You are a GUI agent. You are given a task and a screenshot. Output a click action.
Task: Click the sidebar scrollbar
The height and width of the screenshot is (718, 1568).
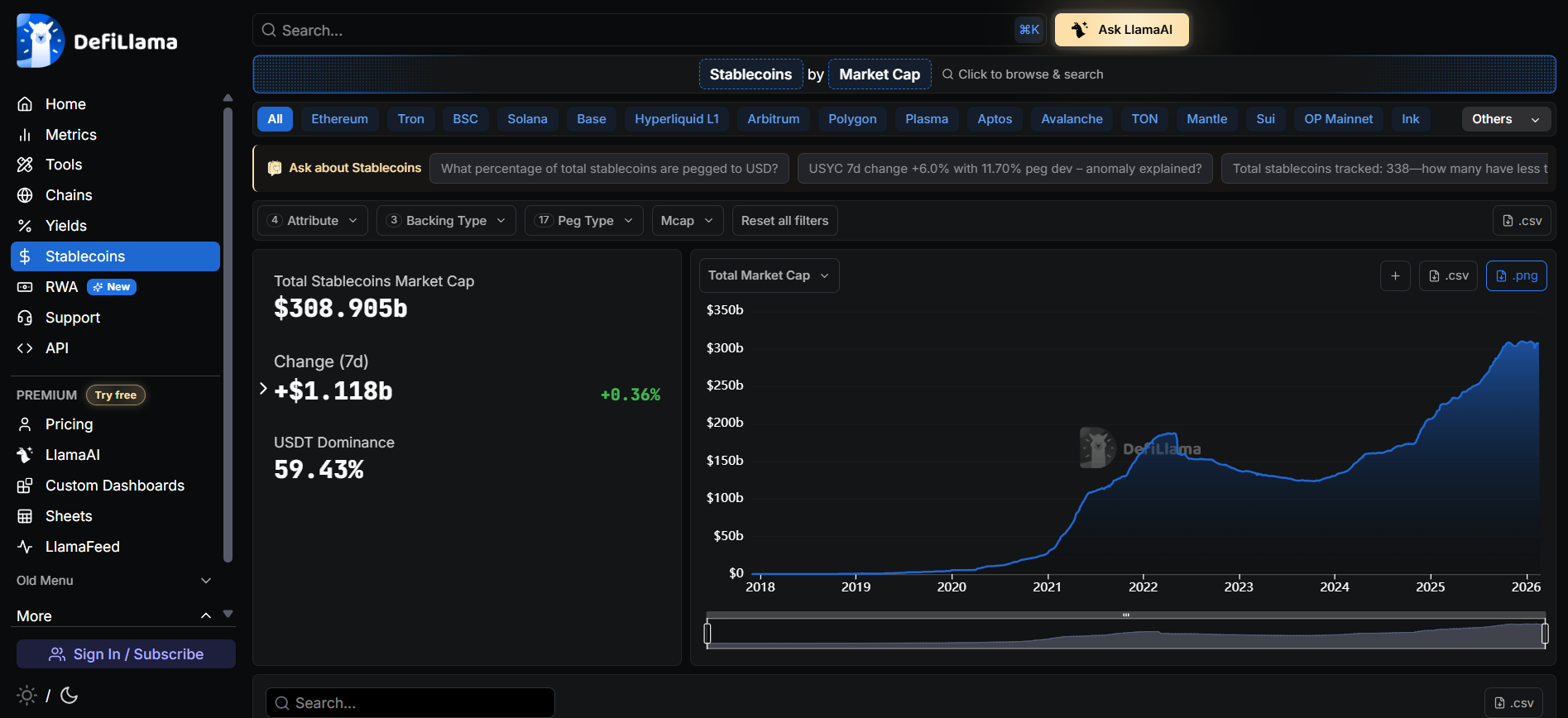(x=228, y=335)
